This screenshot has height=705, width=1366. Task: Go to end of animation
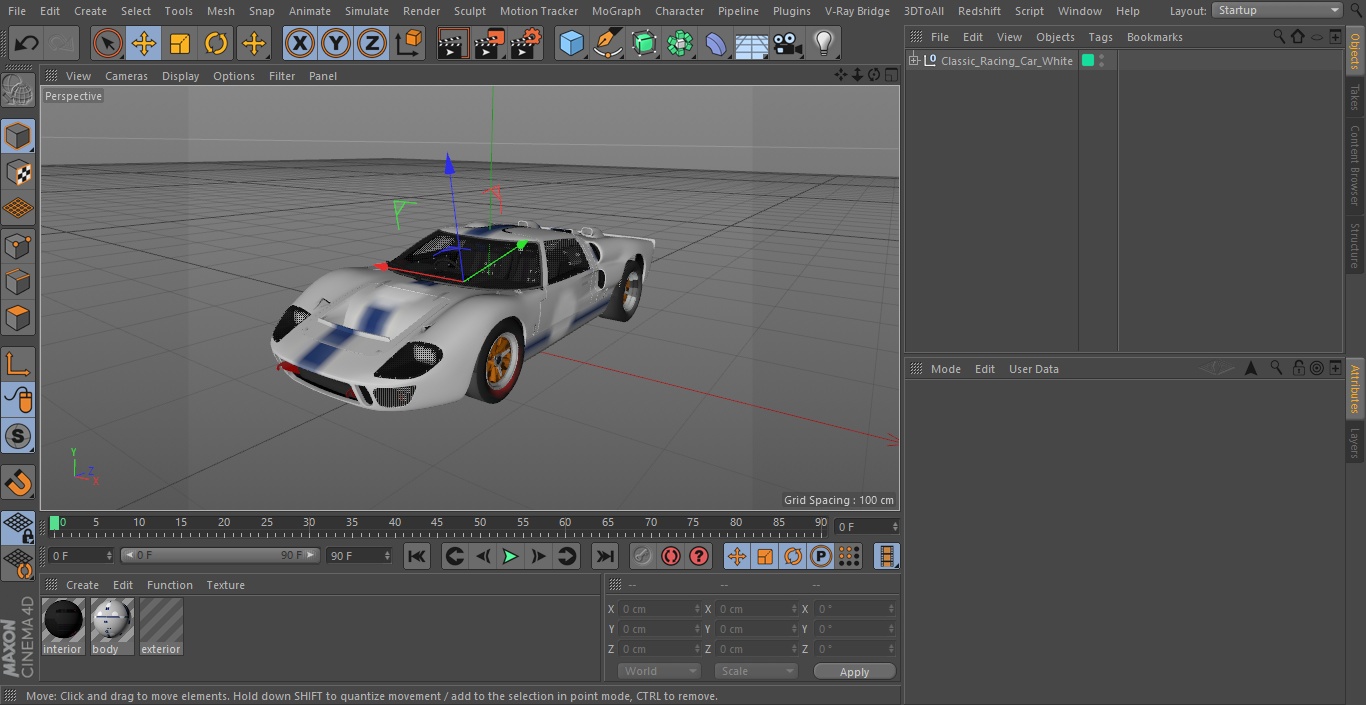[x=605, y=556]
